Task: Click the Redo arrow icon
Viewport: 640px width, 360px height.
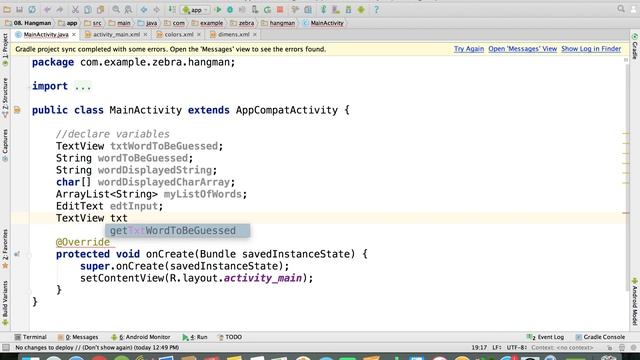Action: [60, 9]
